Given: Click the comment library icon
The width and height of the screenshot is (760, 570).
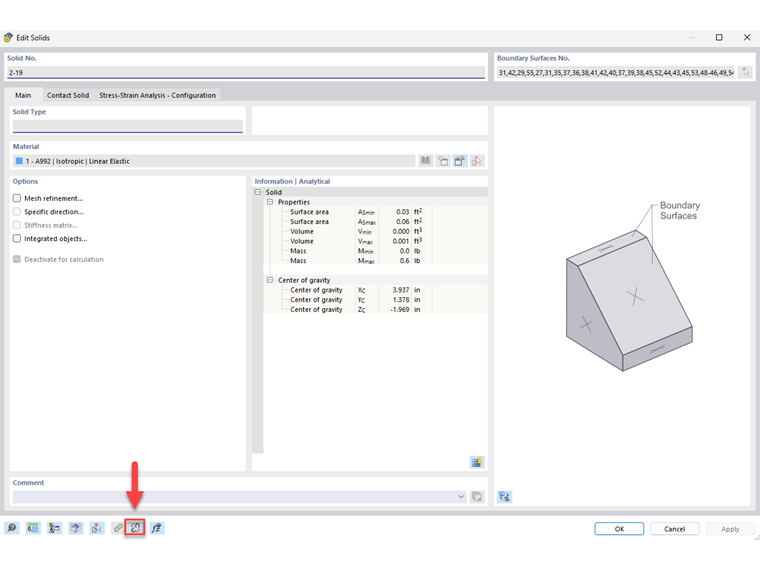Looking at the screenshot, I should tap(477, 496).
